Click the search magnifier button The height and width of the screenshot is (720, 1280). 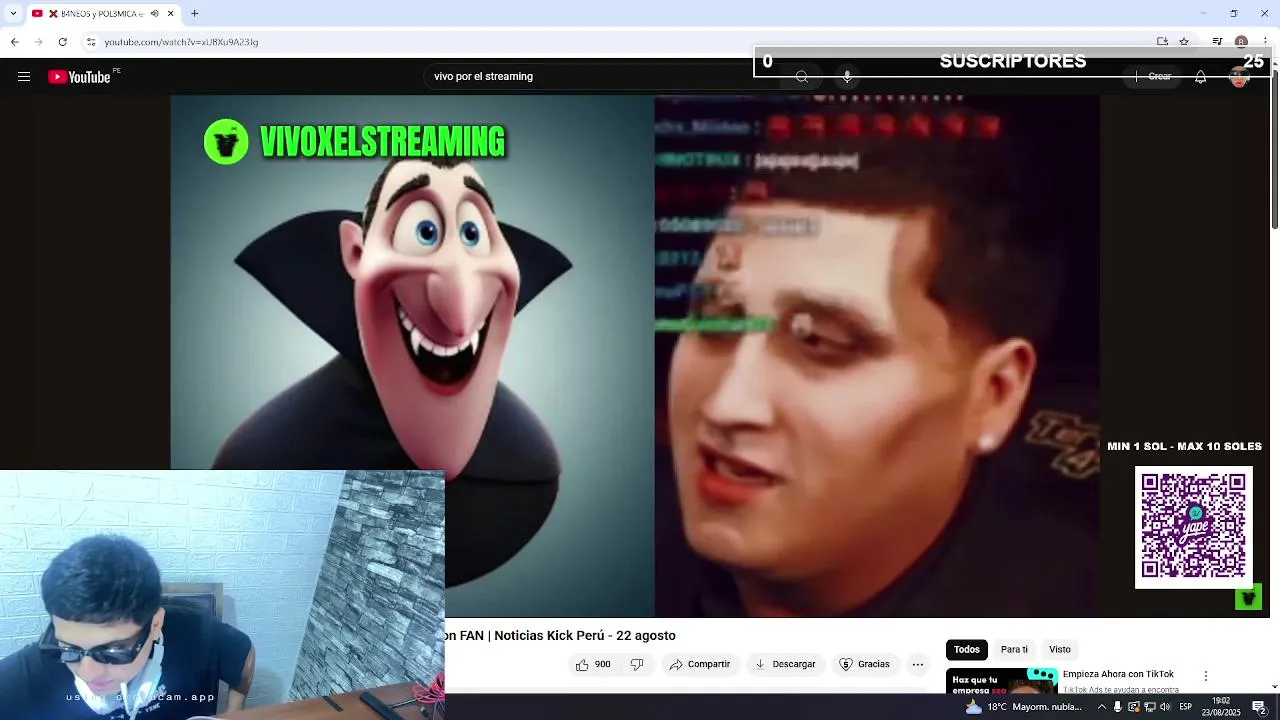click(802, 77)
